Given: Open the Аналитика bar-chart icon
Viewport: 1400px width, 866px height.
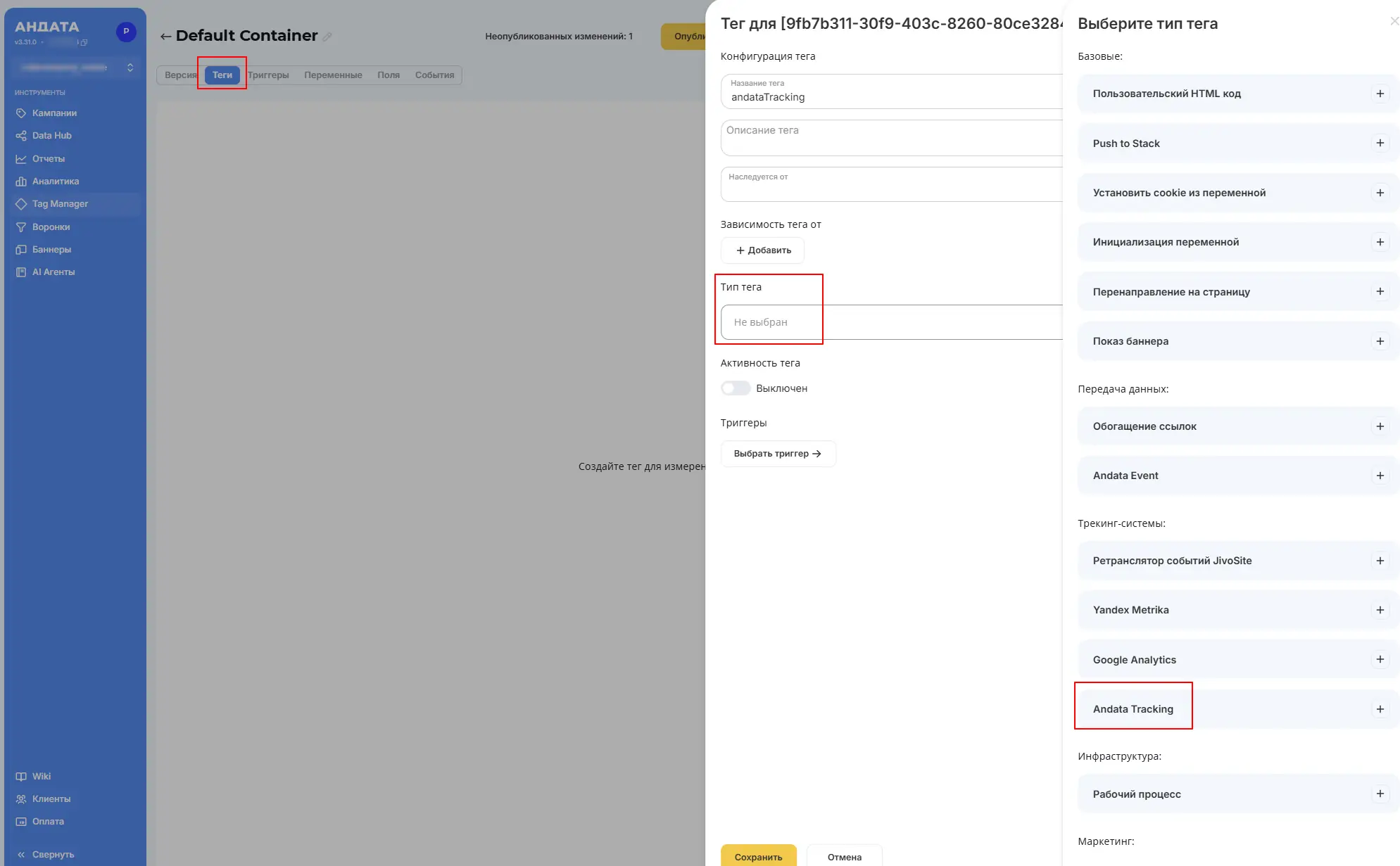Looking at the screenshot, I should coord(21,182).
